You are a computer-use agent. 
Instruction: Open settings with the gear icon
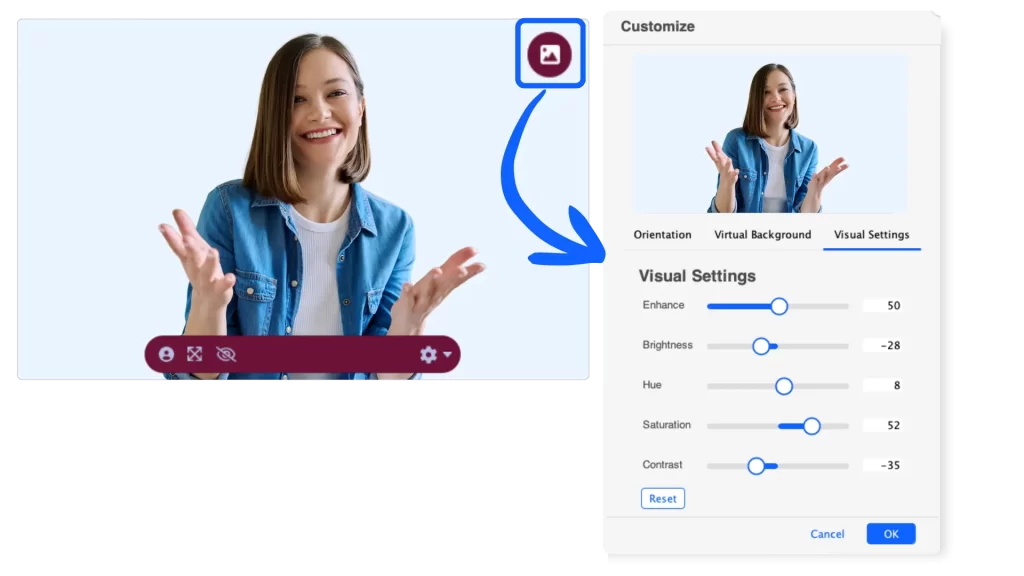[428, 354]
